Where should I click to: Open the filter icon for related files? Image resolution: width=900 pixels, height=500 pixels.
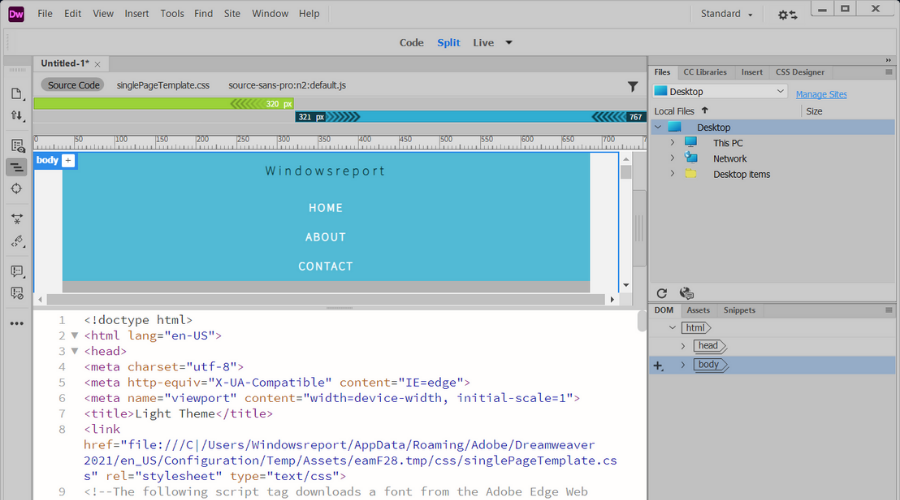(632, 87)
